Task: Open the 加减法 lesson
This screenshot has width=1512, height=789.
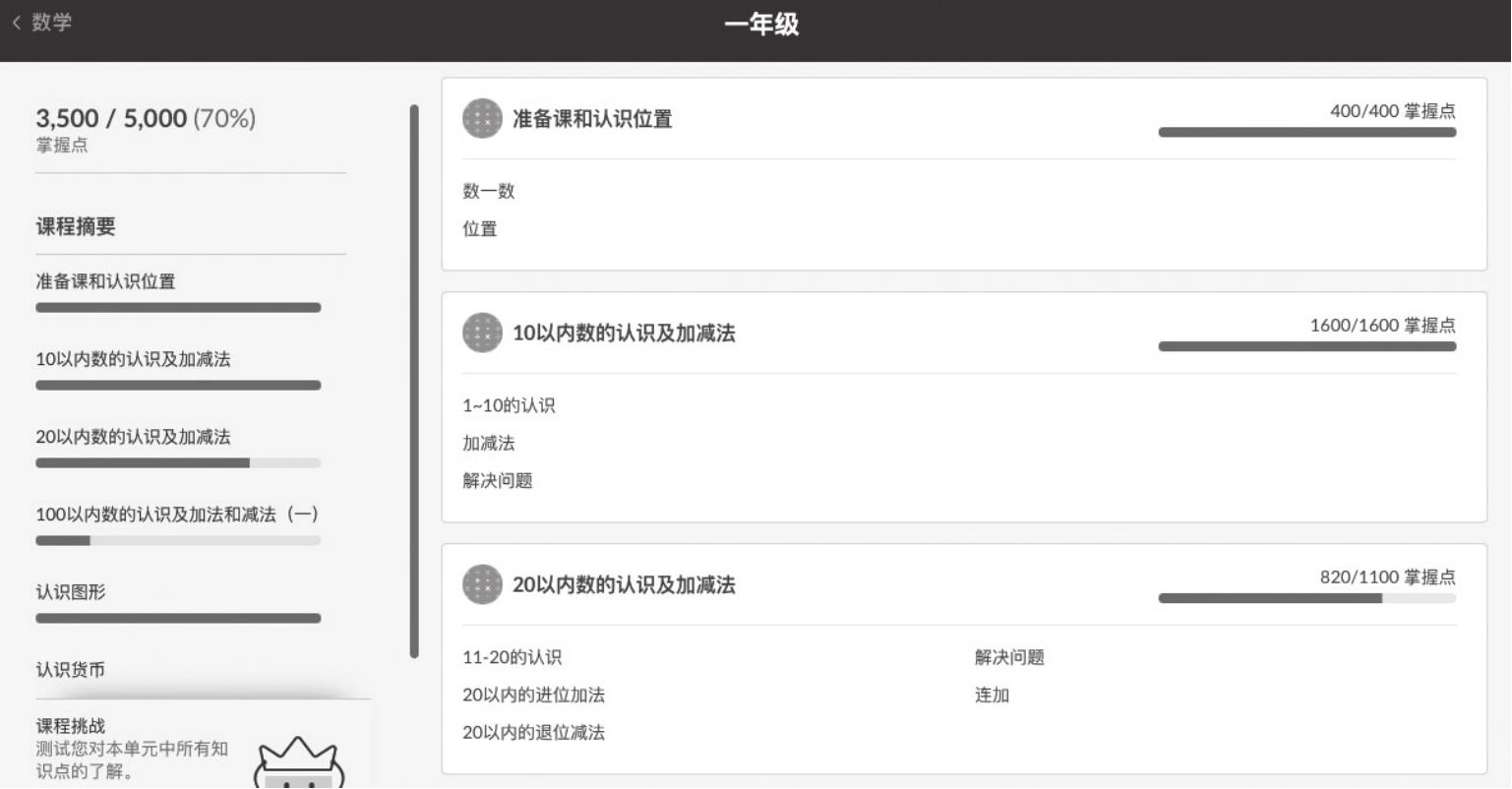Action: click(489, 443)
